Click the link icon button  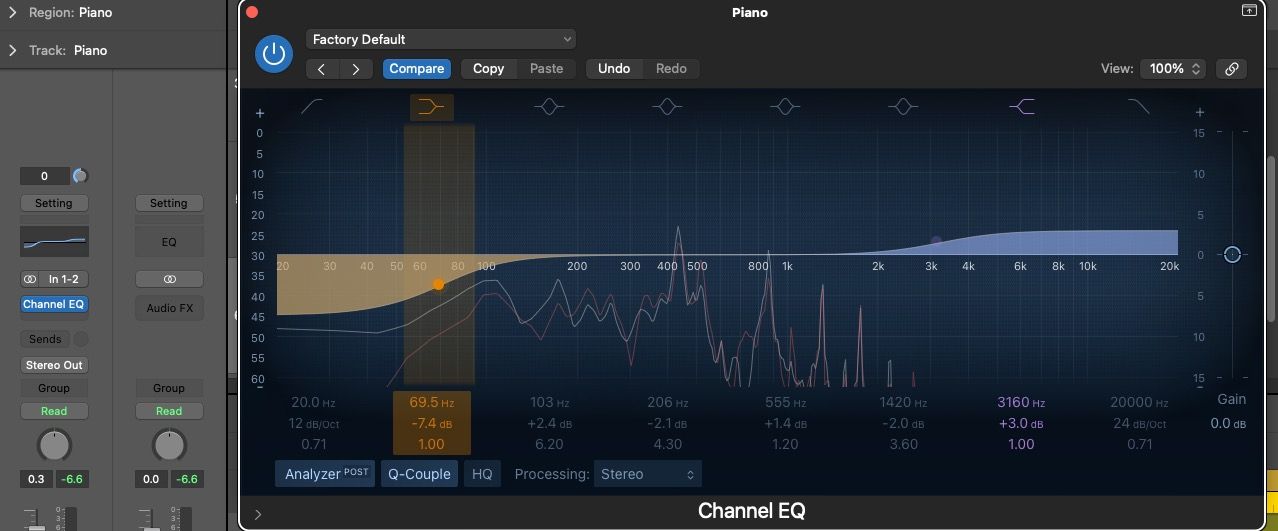[1232, 69]
